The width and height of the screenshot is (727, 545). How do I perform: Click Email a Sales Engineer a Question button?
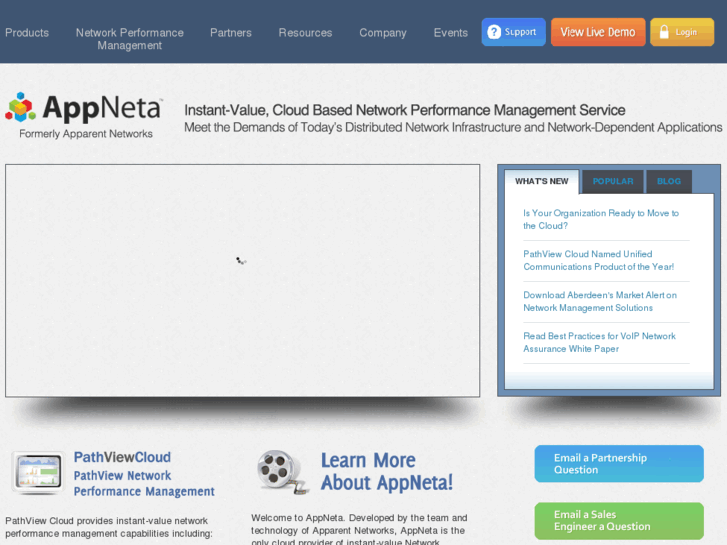pos(619,521)
